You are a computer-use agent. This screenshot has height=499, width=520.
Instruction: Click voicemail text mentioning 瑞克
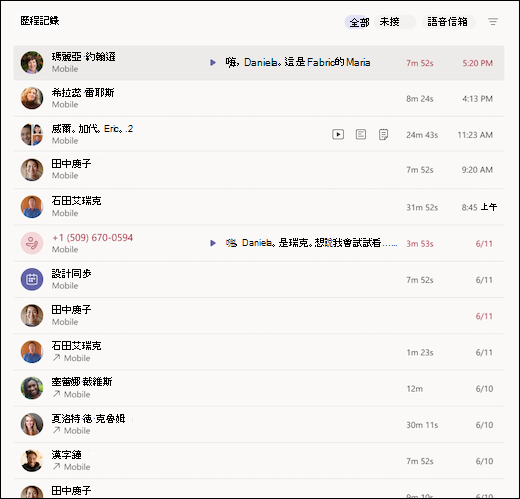tap(311, 243)
